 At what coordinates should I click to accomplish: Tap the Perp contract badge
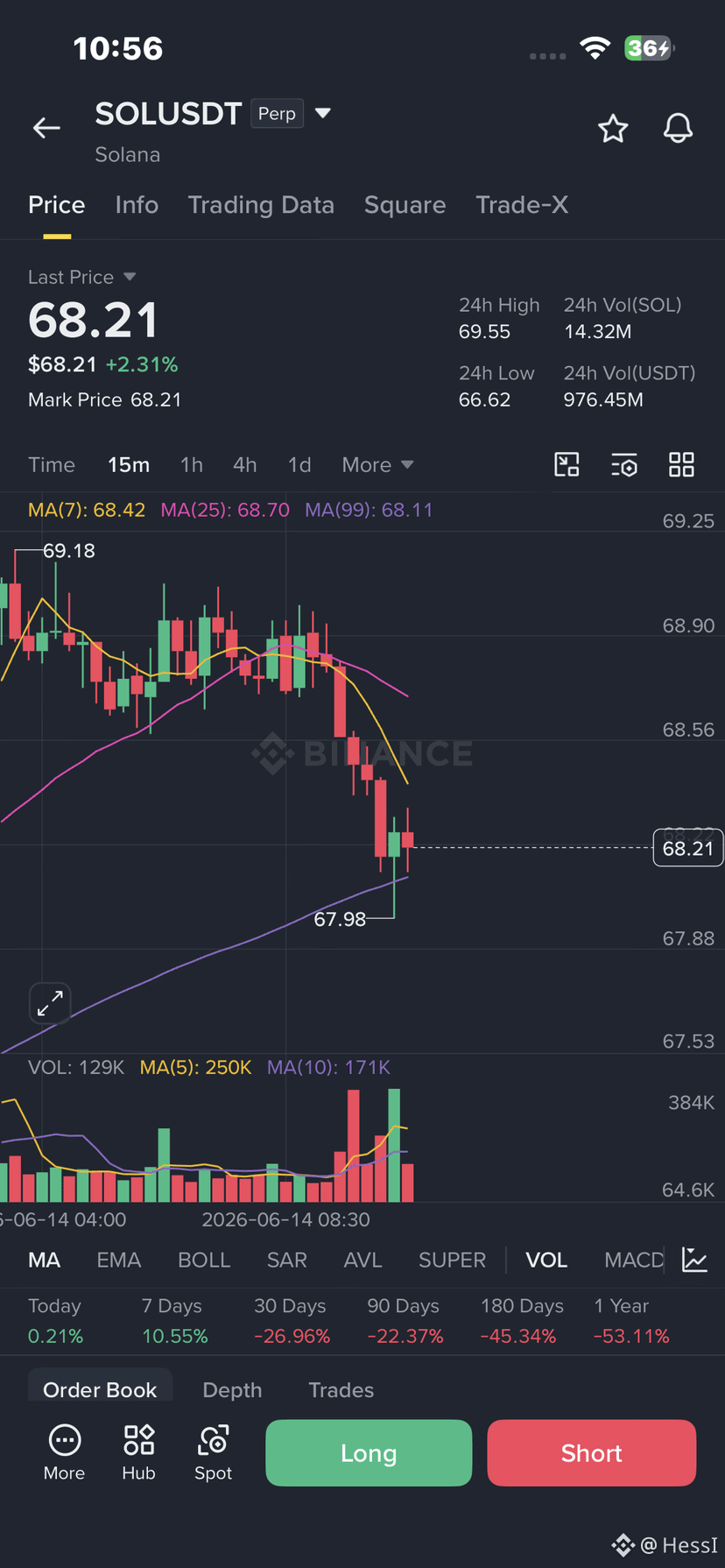pos(278,114)
